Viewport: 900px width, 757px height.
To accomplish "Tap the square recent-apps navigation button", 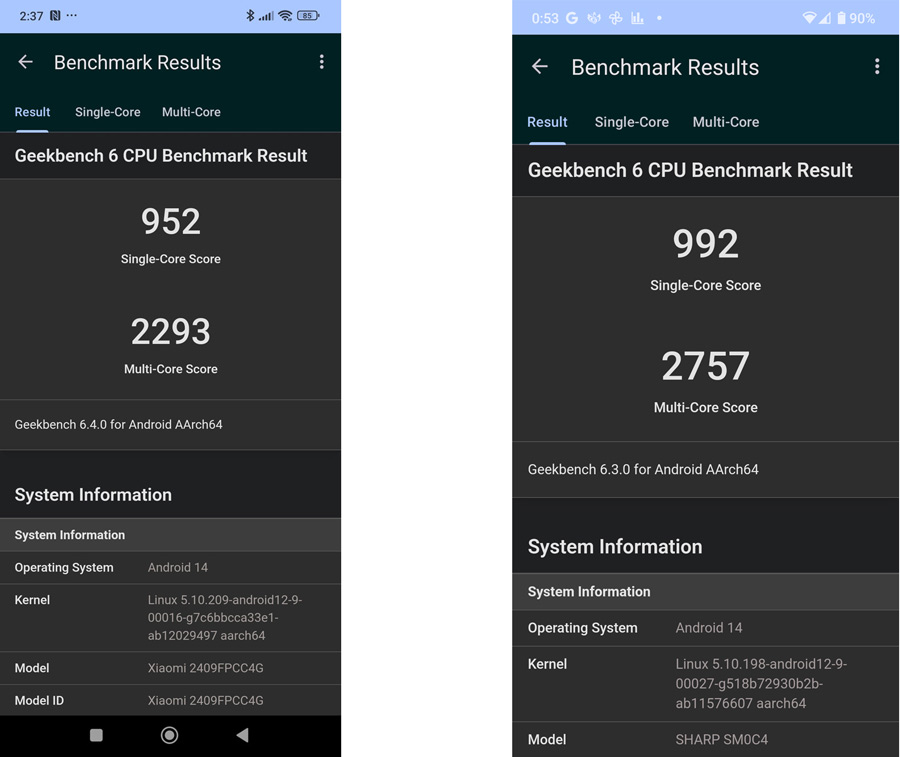I will click(96, 735).
